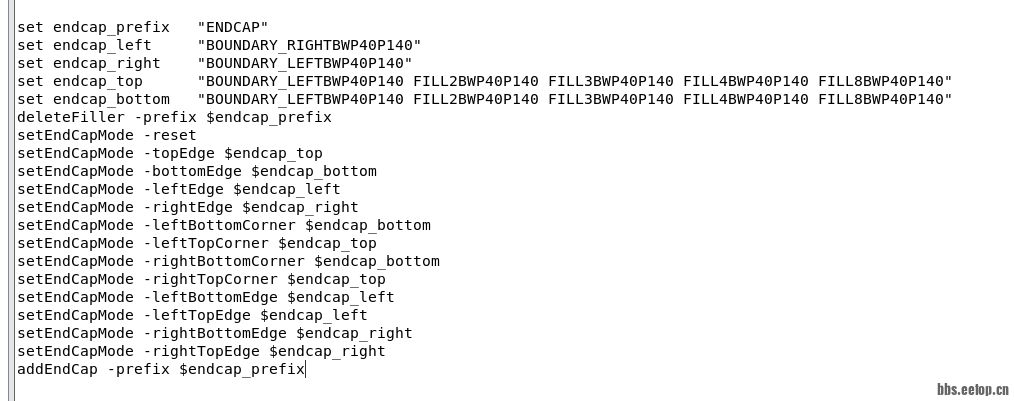The width and height of the screenshot is (1014, 401).
Task: Click the -rightBottomCorner option
Action: pyautogui.click(x=224, y=262)
